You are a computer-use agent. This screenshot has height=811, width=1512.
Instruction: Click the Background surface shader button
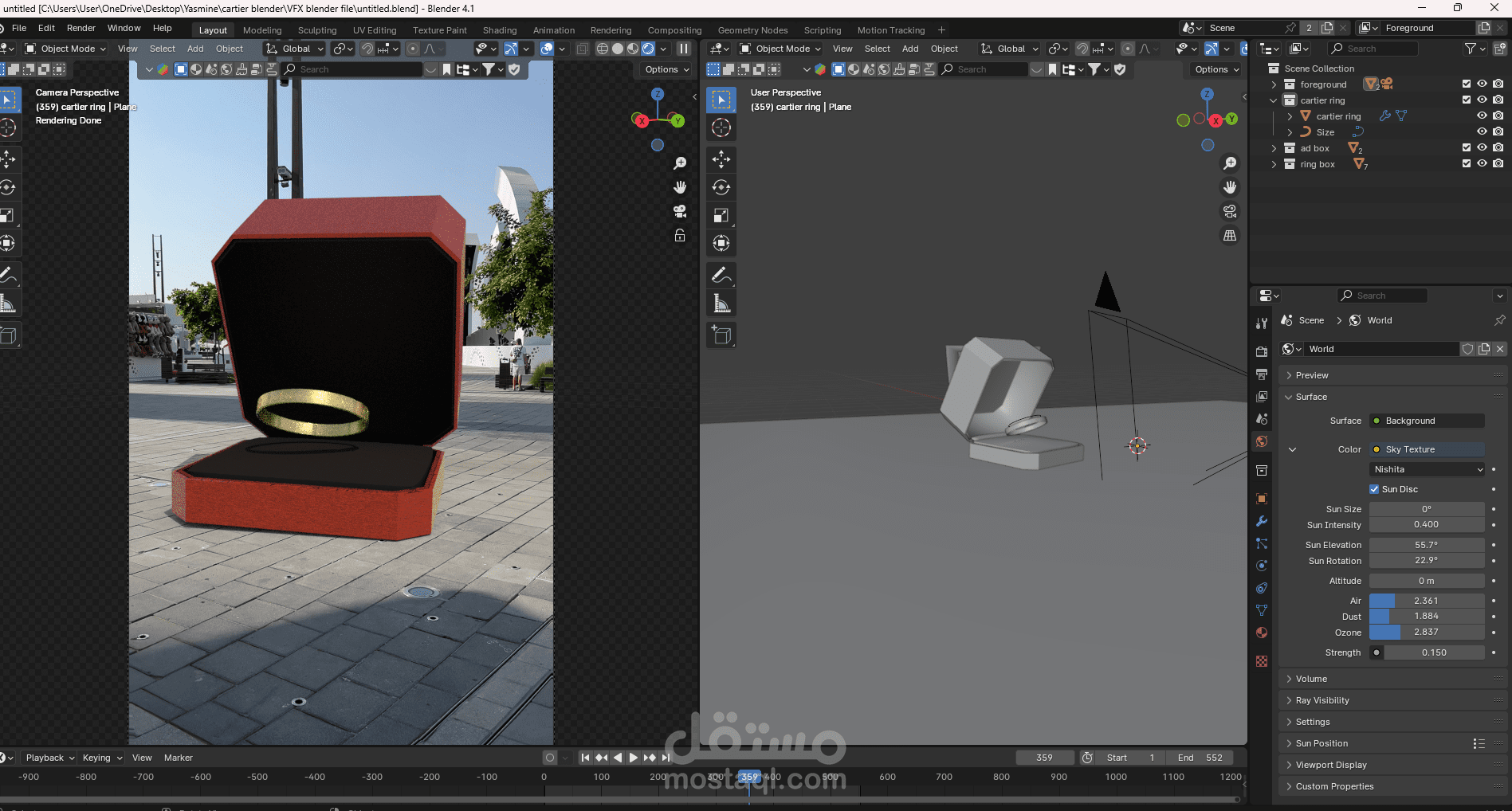(1428, 421)
